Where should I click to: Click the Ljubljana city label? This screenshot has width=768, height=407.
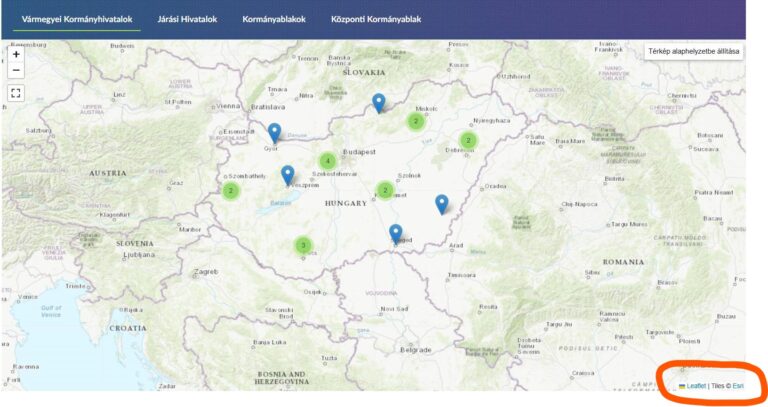click(139, 255)
